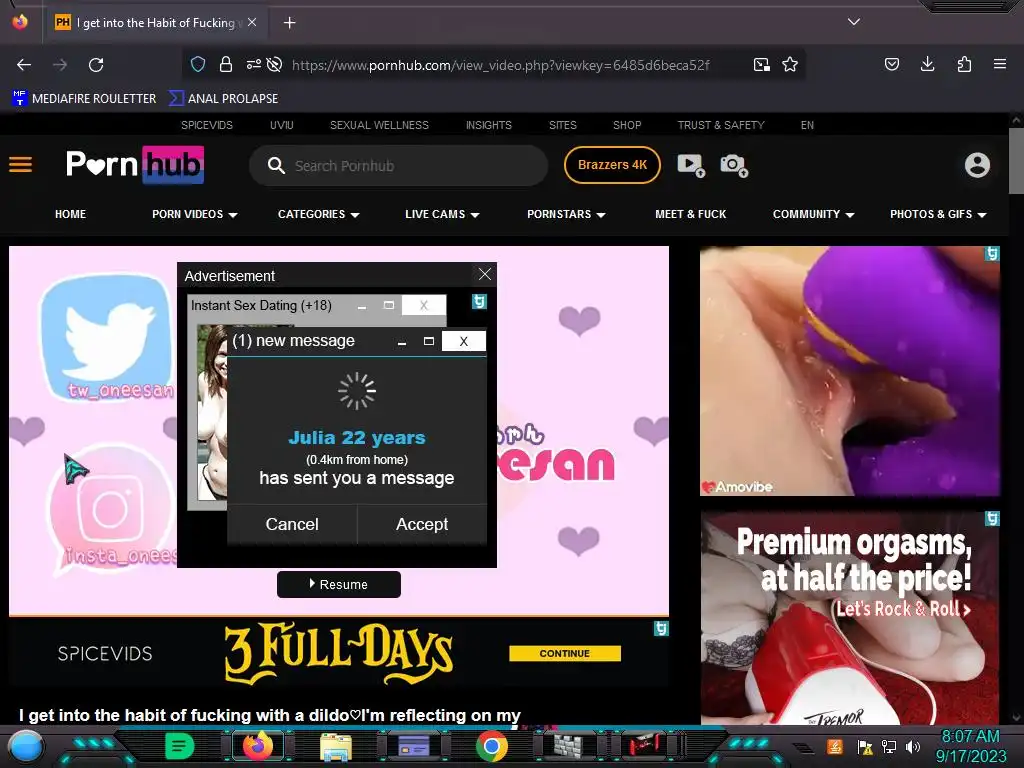Open the Save to Pocket icon
1024x768 pixels.
click(x=891, y=64)
